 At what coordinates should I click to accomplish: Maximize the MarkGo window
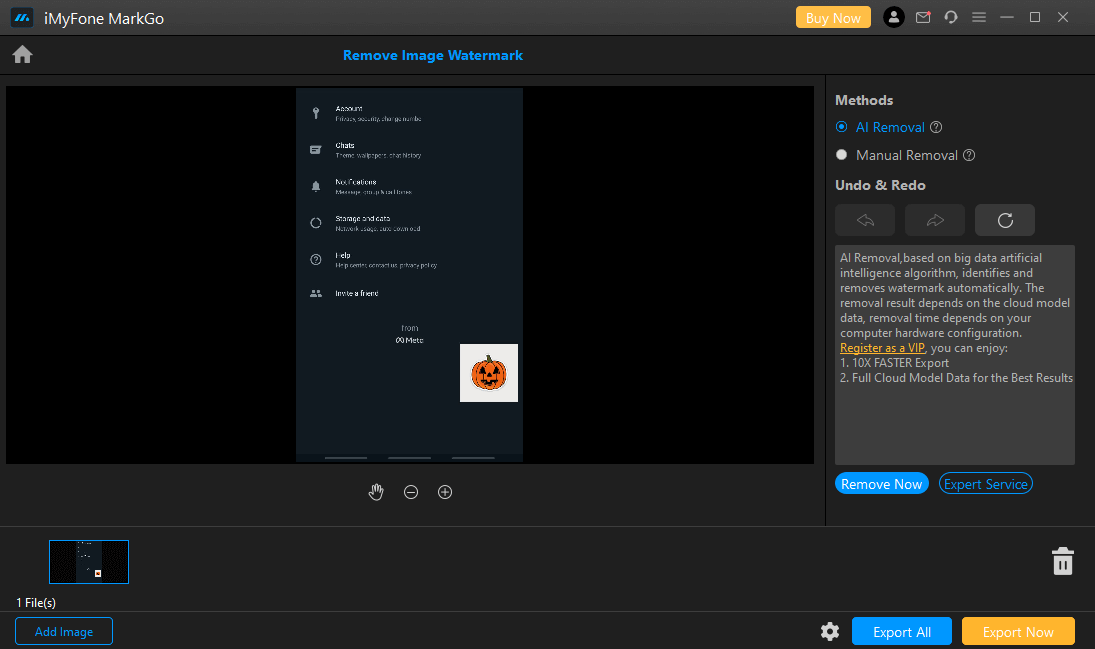pos(1035,17)
